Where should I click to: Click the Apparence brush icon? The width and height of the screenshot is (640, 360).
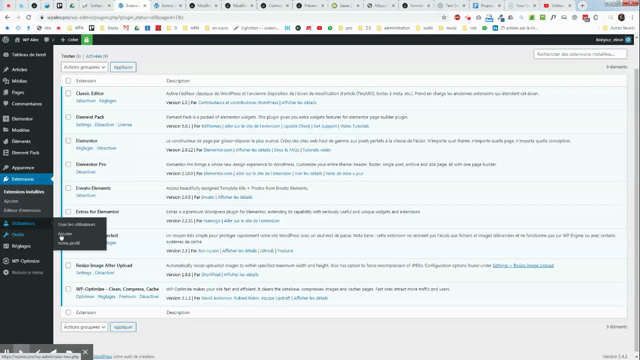click(x=6, y=168)
